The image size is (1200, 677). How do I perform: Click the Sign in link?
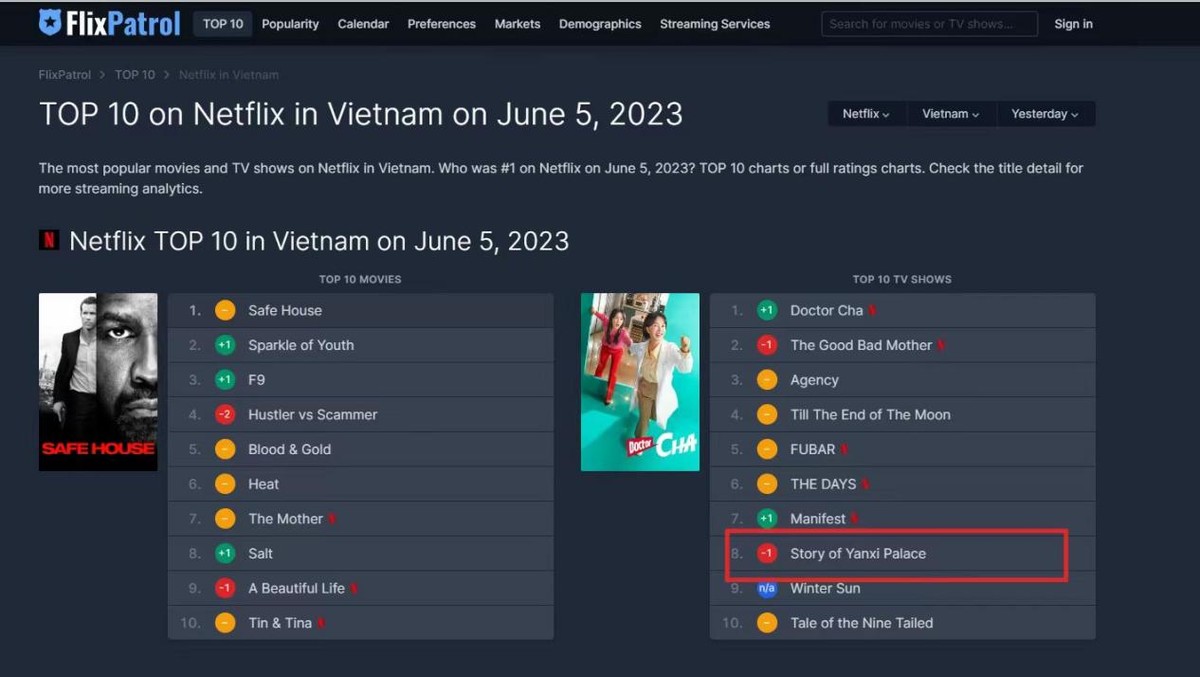(1073, 24)
